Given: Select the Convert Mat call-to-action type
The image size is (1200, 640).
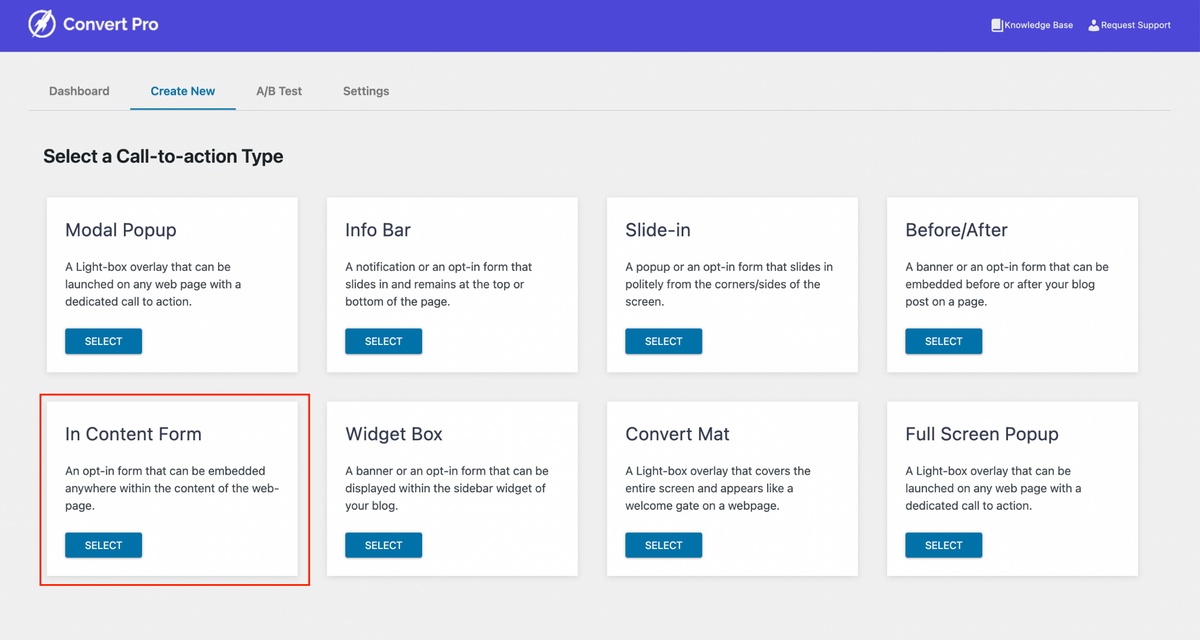Looking at the screenshot, I should click(663, 545).
